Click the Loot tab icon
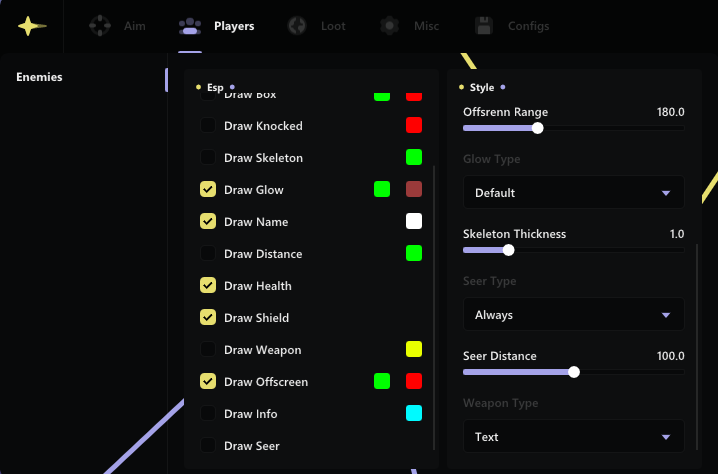The image size is (718, 474). click(297, 26)
